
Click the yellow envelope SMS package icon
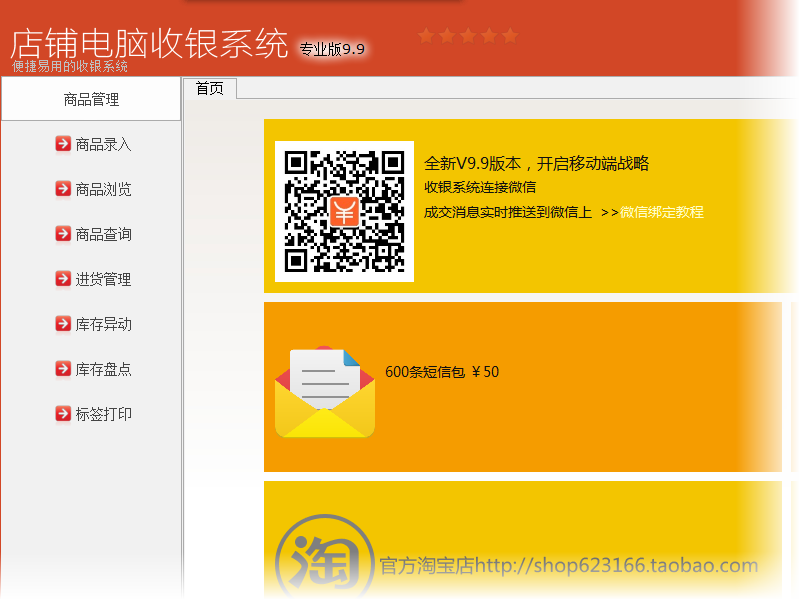click(324, 392)
